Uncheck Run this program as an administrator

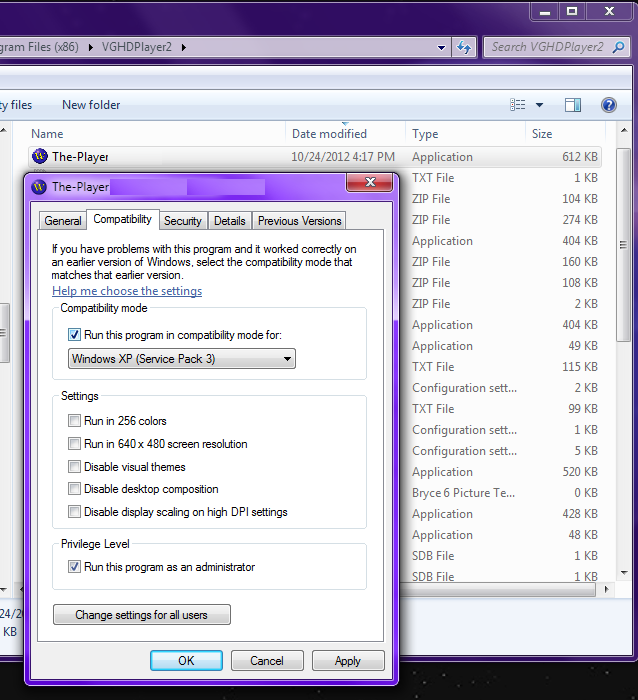point(75,567)
